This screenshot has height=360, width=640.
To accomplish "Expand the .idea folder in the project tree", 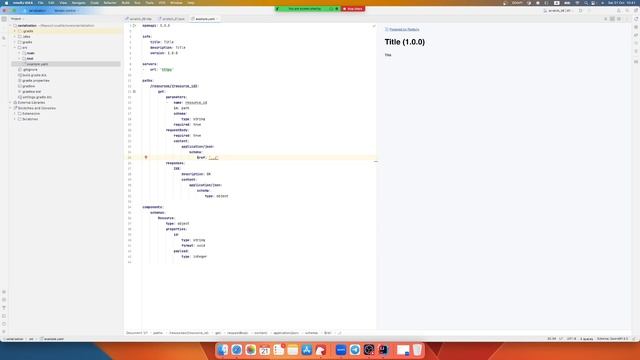I will [x=15, y=36].
